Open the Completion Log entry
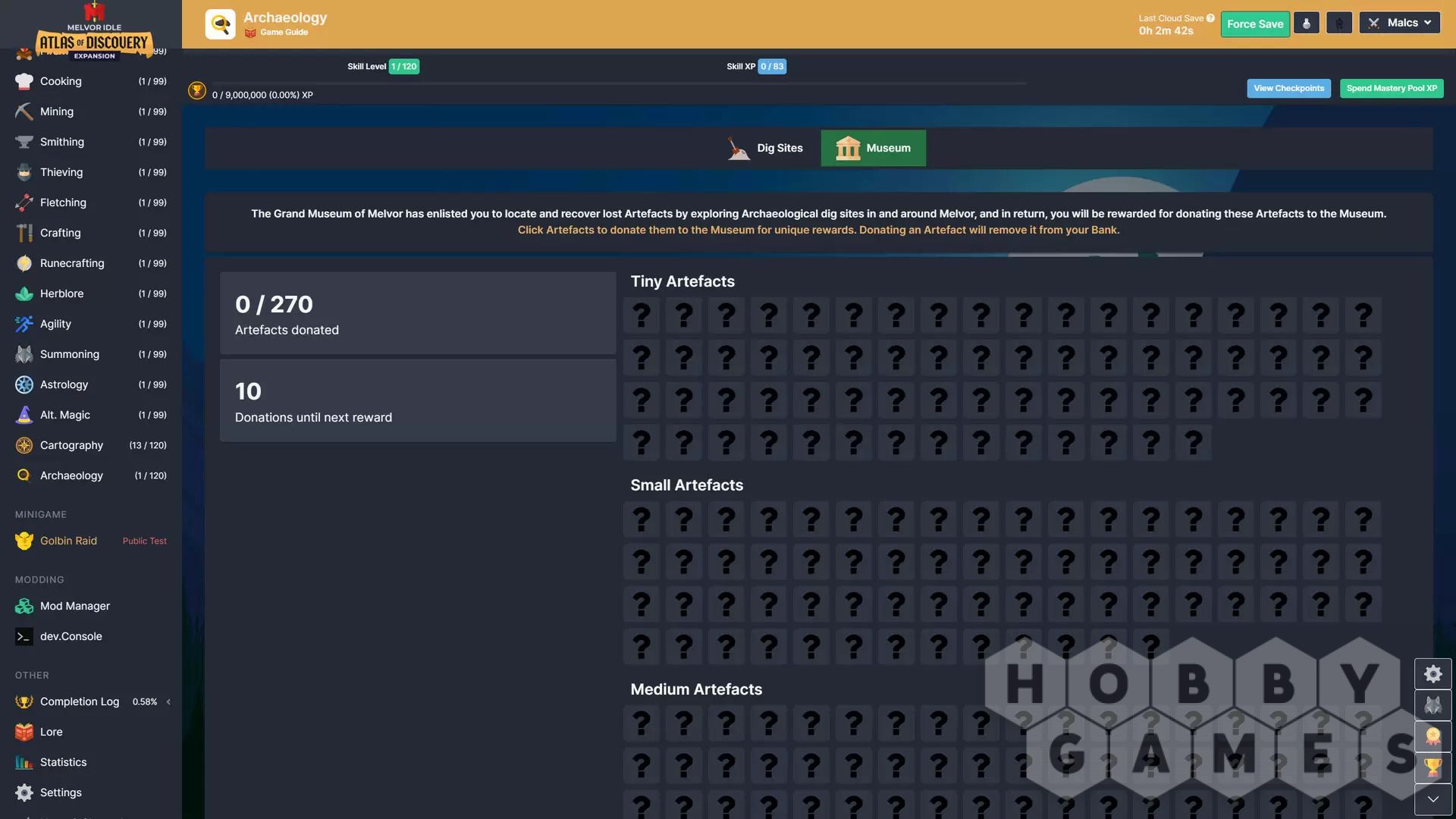 (91, 701)
